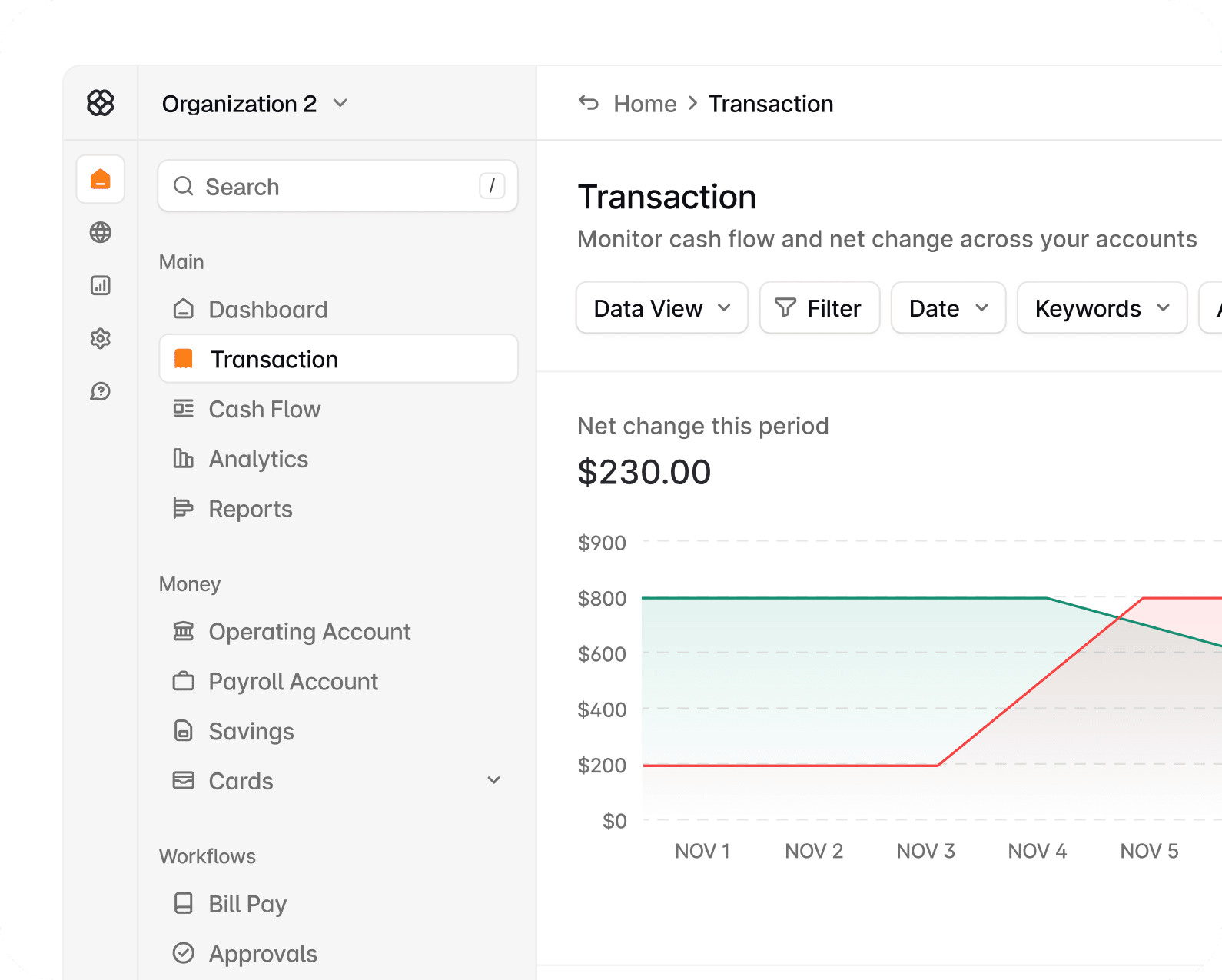Click the help chat question icon
The height and width of the screenshot is (980, 1222).
click(100, 391)
